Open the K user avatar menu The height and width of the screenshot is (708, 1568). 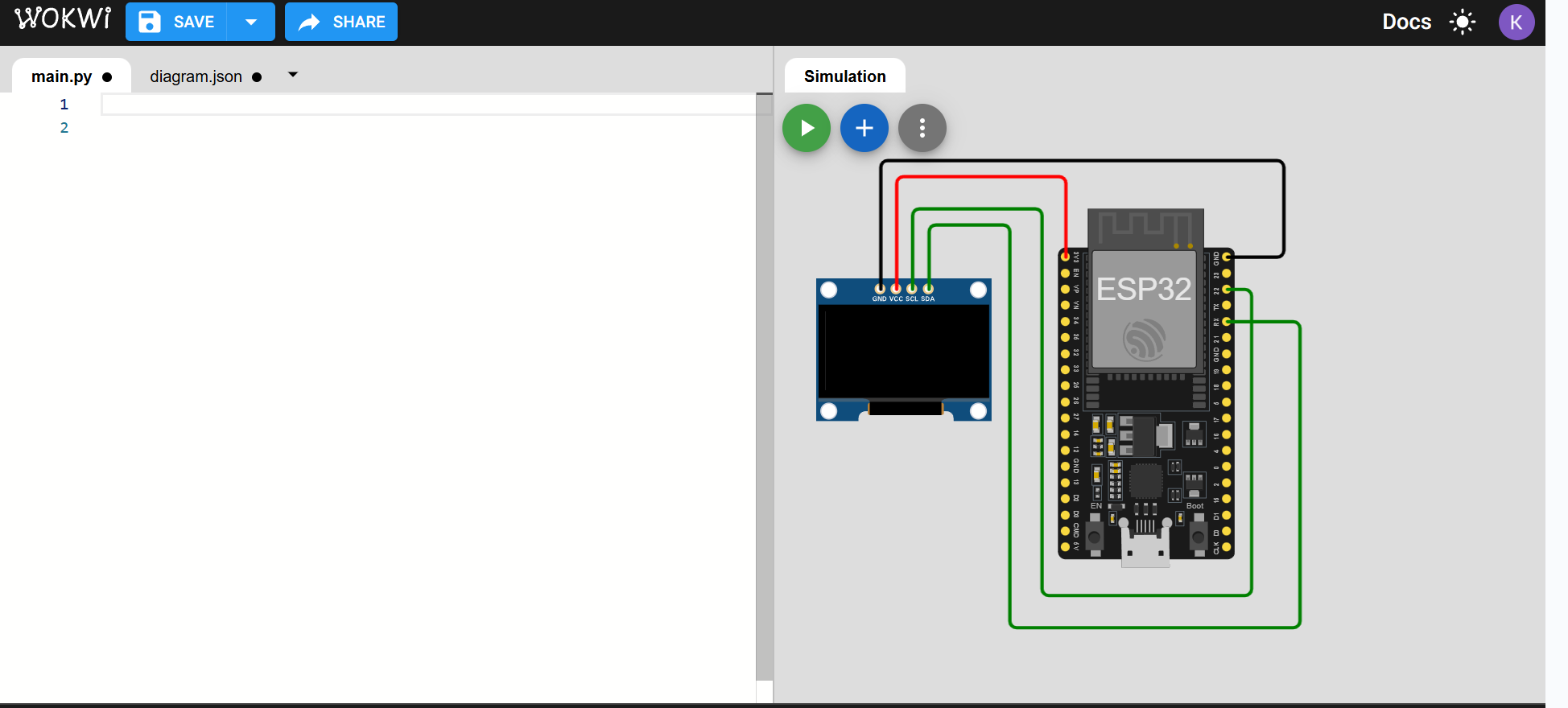click(x=1516, y=22)
